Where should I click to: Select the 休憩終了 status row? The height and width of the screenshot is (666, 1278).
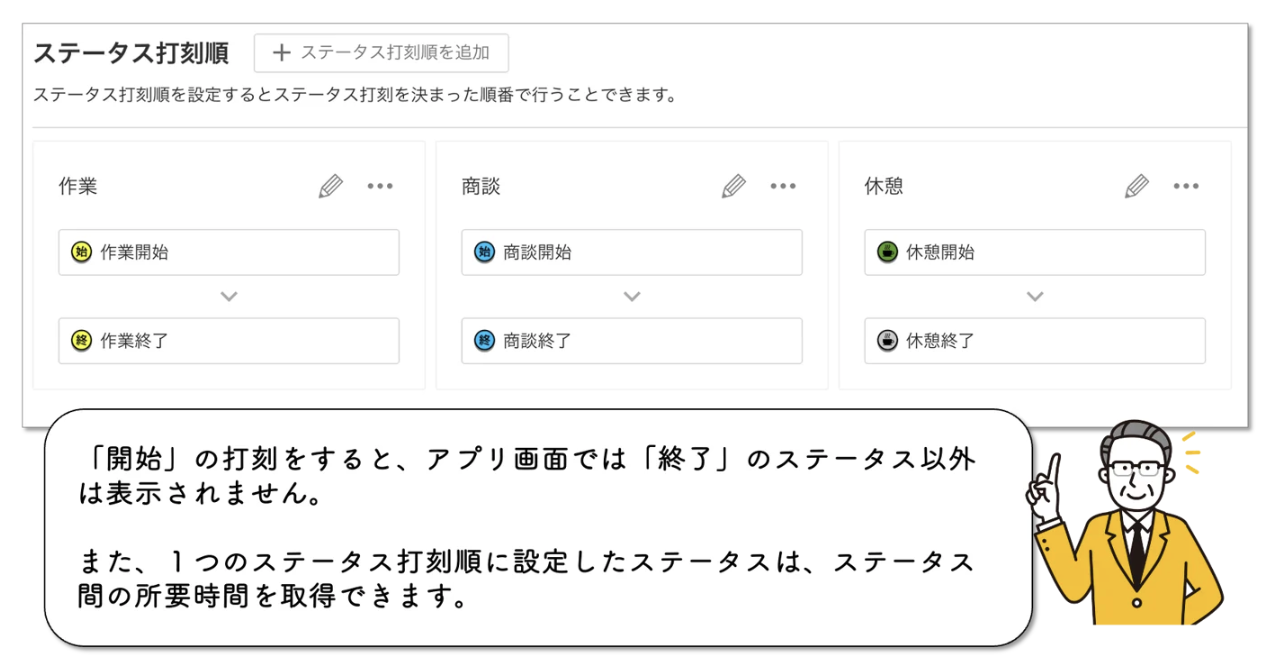pos(1035,341)
